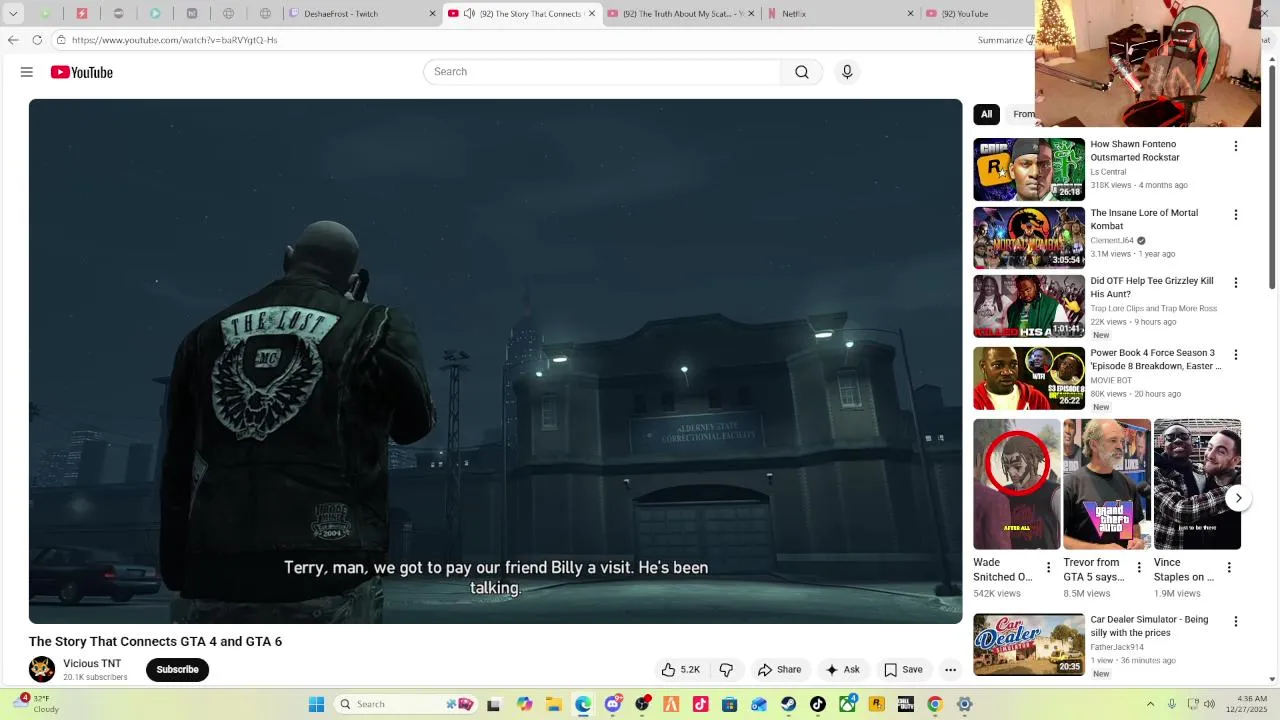Screen dimensions: 1280x720
Task: Reload the page
Action: [37, 40]
